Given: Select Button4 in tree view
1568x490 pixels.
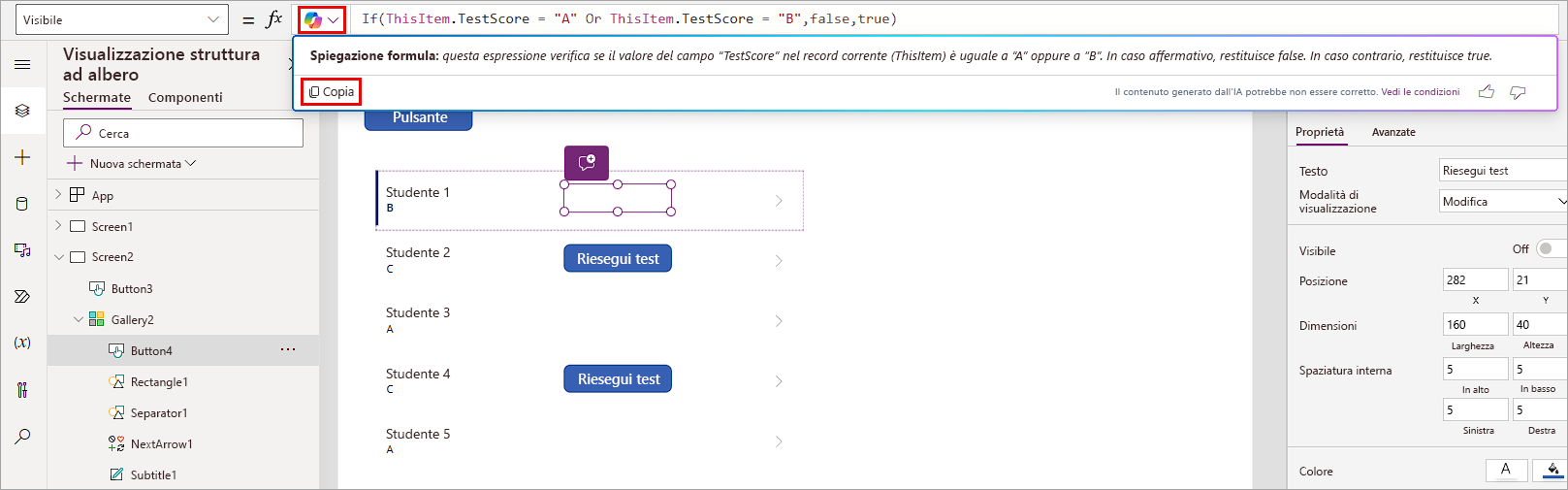Looking at the screenshot, I should [x=151, y=350].
